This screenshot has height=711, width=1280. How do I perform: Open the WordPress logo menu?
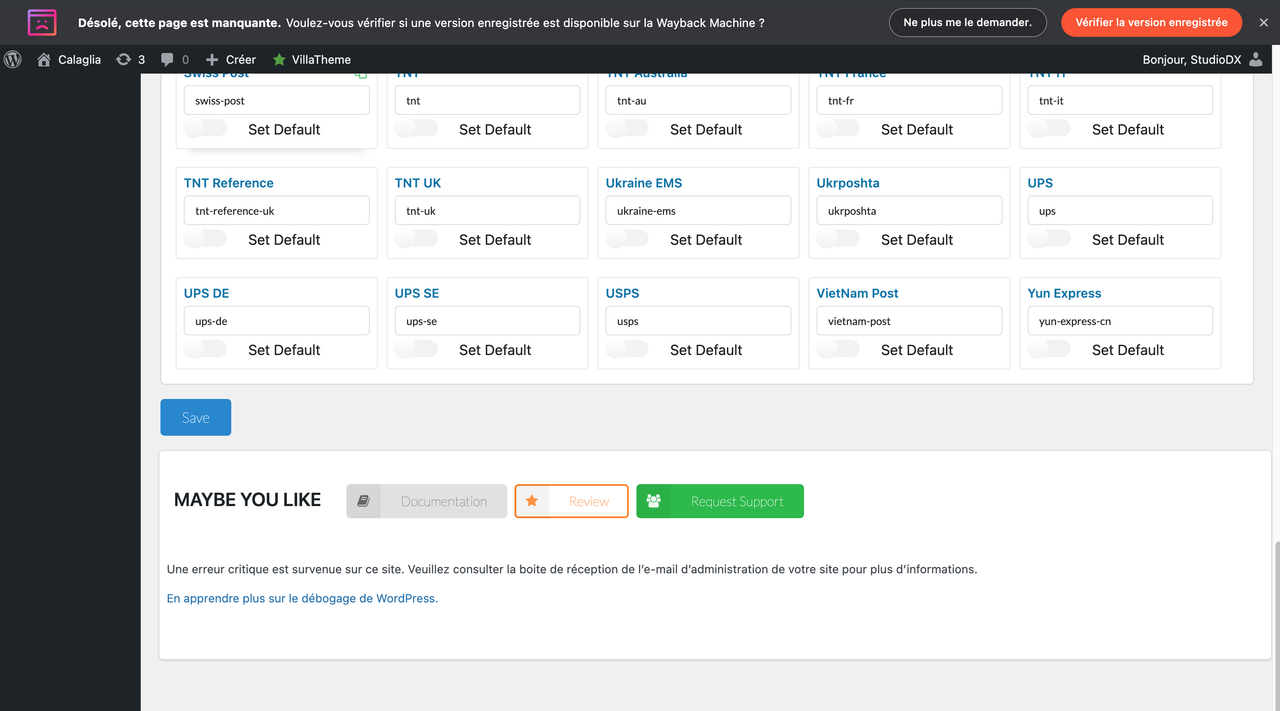(x=13, y=59)
